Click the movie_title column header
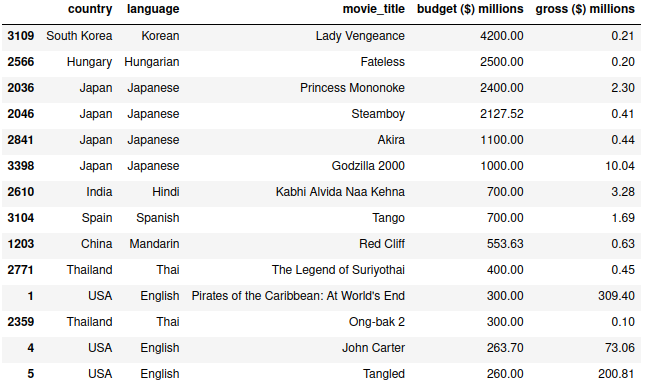646x387 pixels. (374, 9)
